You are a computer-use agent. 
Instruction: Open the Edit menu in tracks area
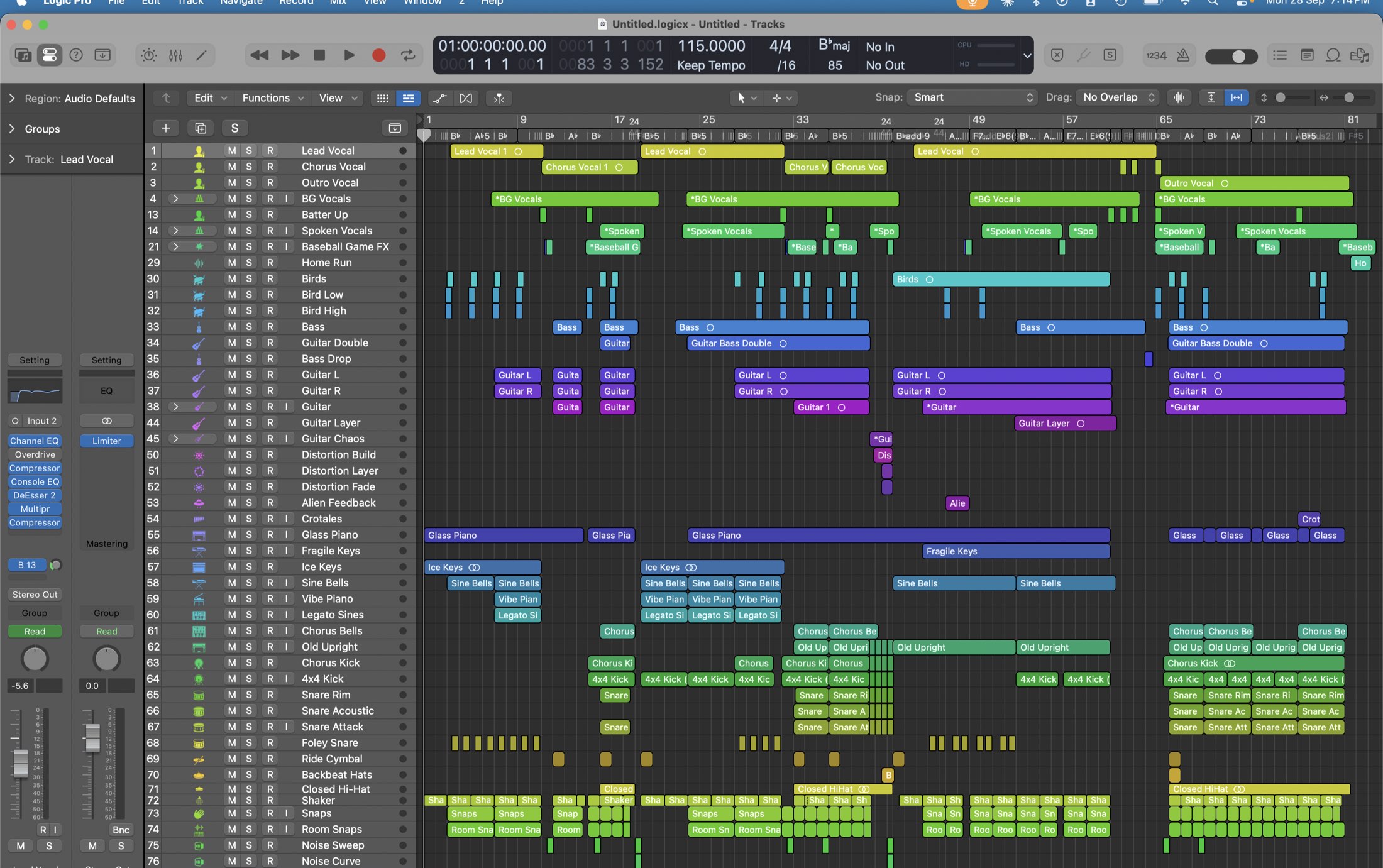point(210,98)
